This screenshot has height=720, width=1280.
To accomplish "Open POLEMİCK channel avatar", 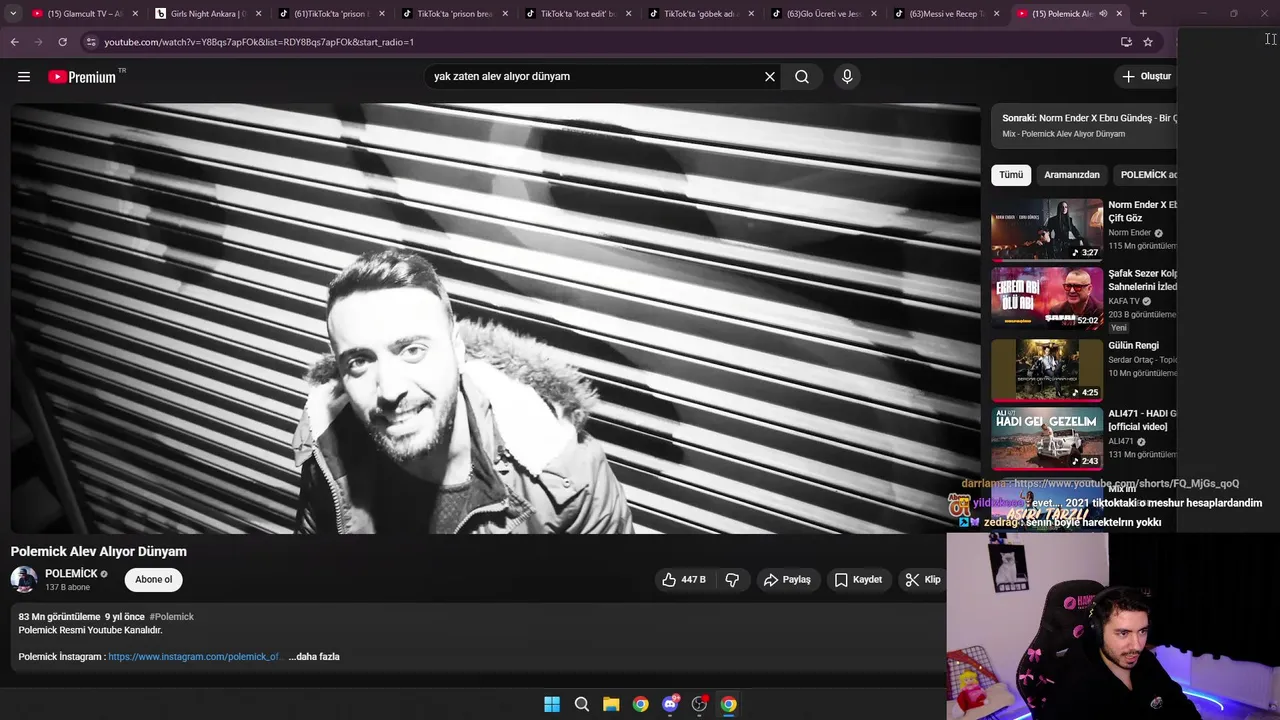I will [24, 579].
